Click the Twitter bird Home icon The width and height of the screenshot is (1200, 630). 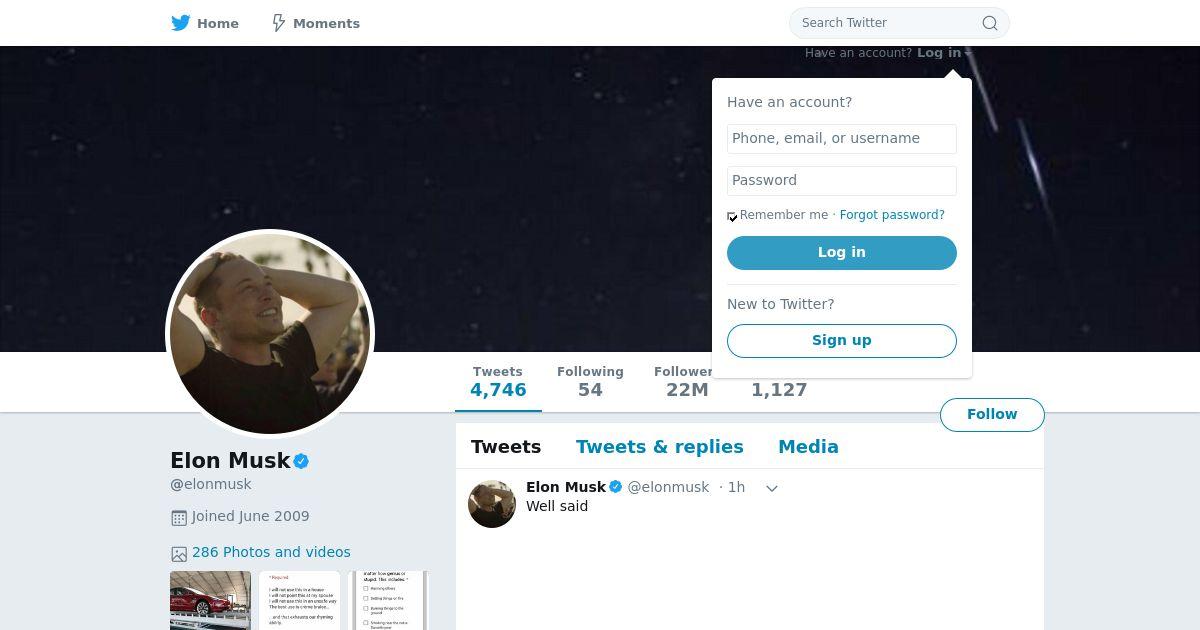[x=181, y=23]
